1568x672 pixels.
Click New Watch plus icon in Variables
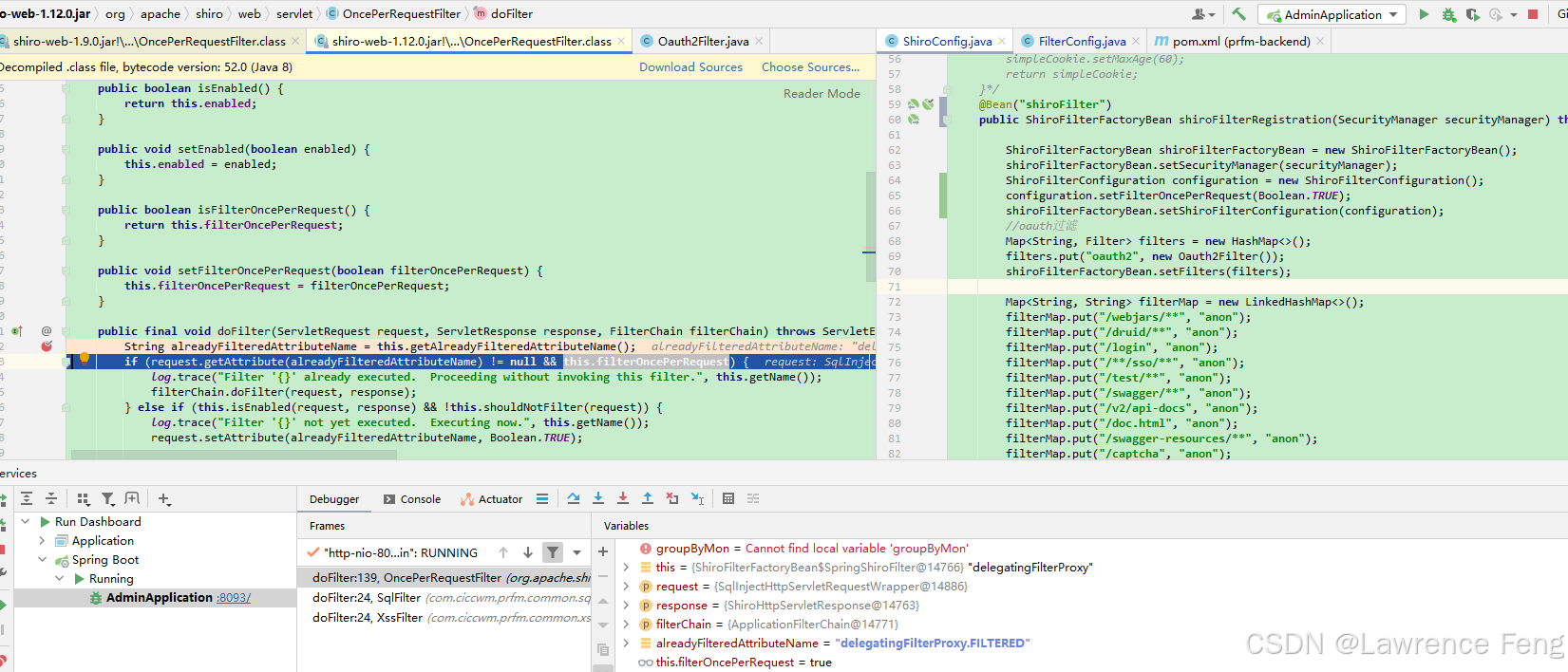(603, 551)
